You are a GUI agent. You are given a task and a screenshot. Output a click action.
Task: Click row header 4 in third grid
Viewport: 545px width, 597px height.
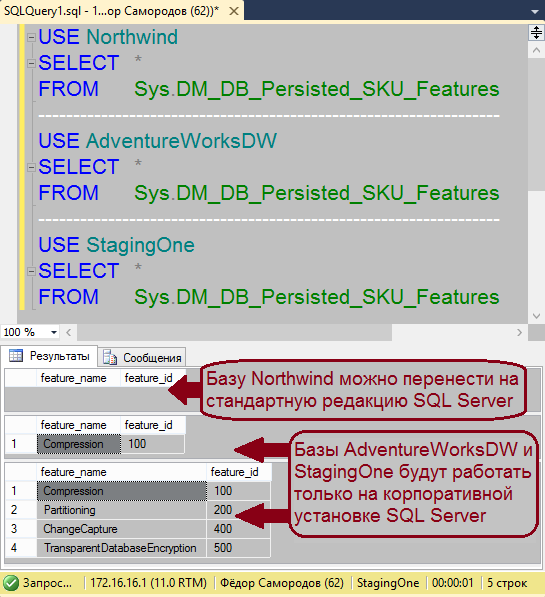click(x=21, y=548)
